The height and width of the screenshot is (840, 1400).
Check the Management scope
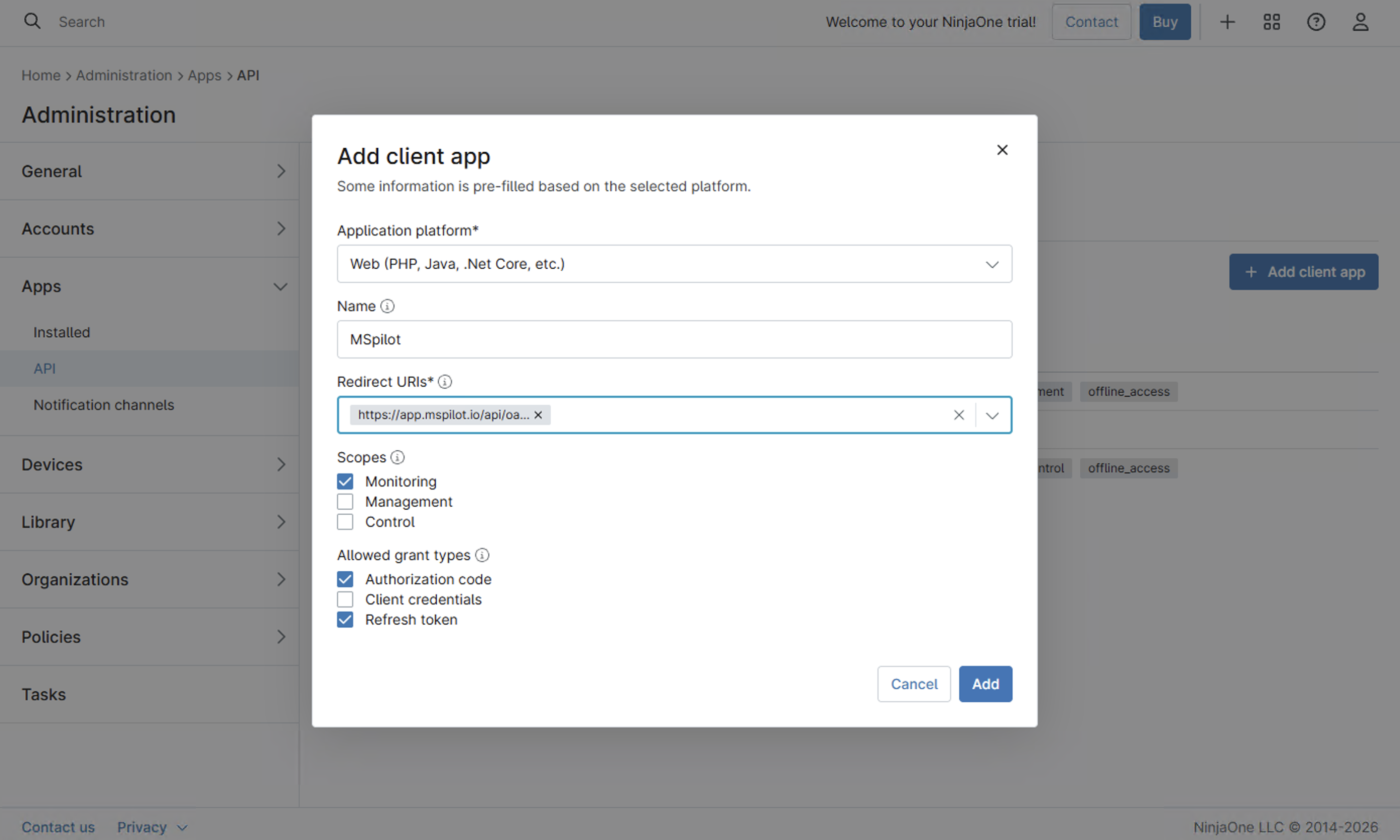click(x=345, y=502)
